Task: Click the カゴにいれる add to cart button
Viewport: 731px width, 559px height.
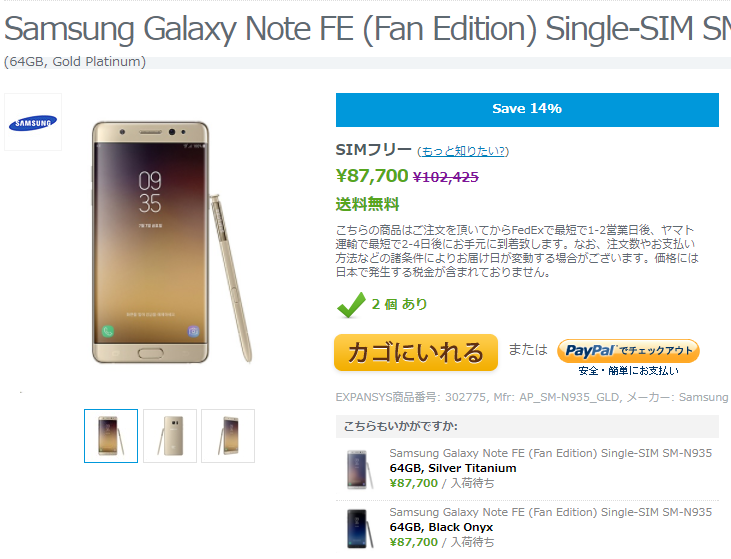Action: click(416, 352)
